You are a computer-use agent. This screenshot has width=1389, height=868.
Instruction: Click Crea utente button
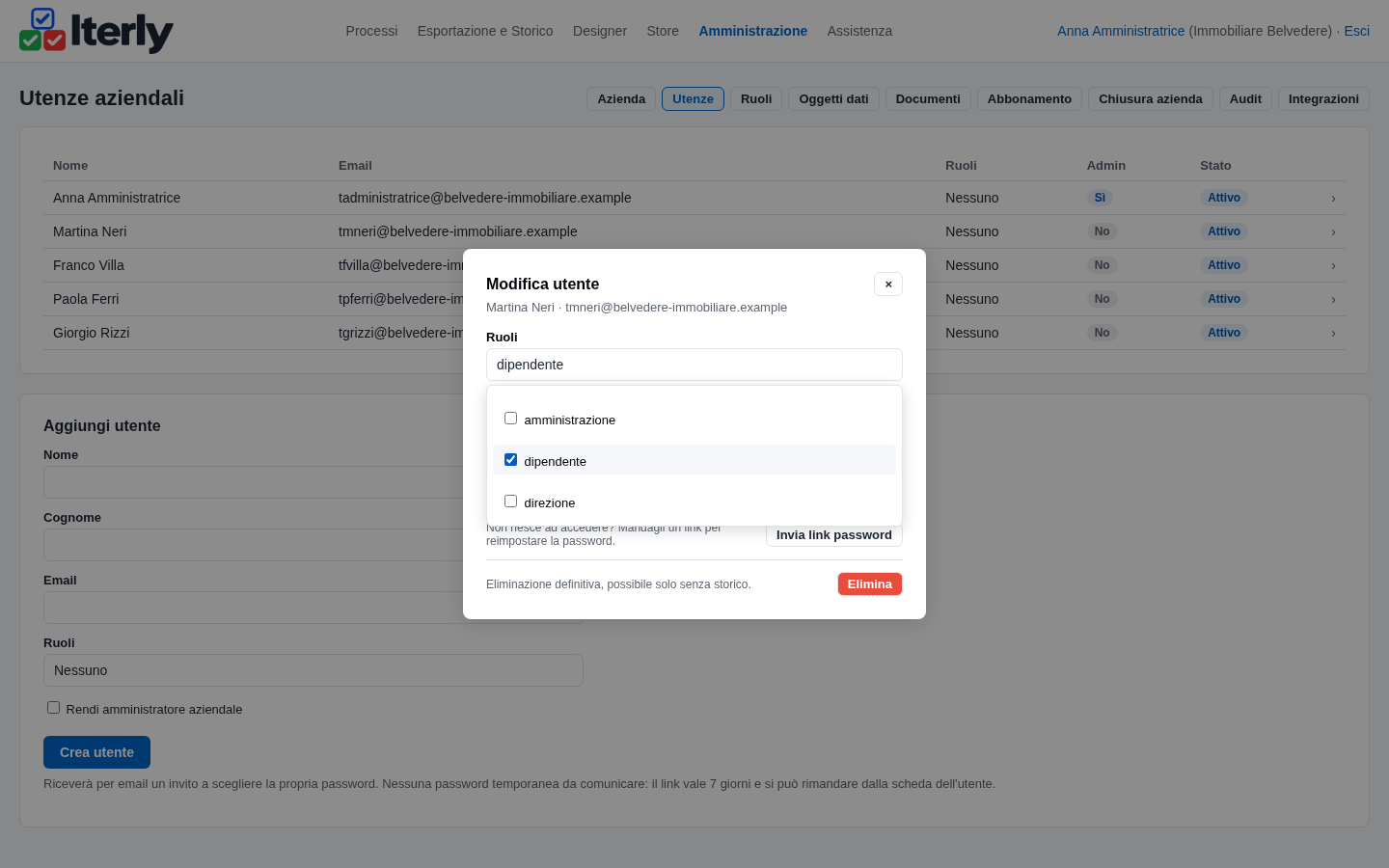coord(96,752)
